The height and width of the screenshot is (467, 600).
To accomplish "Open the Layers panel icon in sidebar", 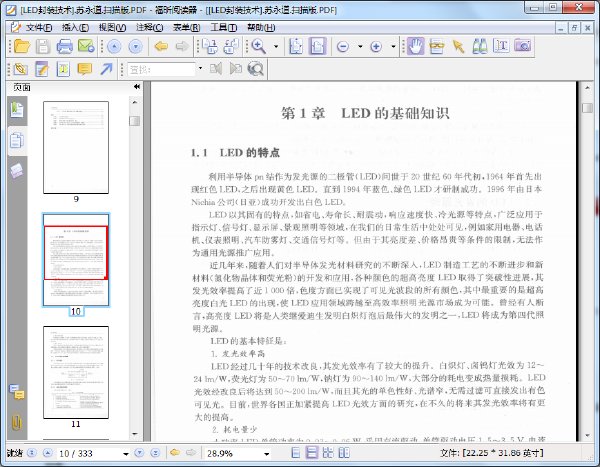I will pyautogui.click(x=16, y=171).
